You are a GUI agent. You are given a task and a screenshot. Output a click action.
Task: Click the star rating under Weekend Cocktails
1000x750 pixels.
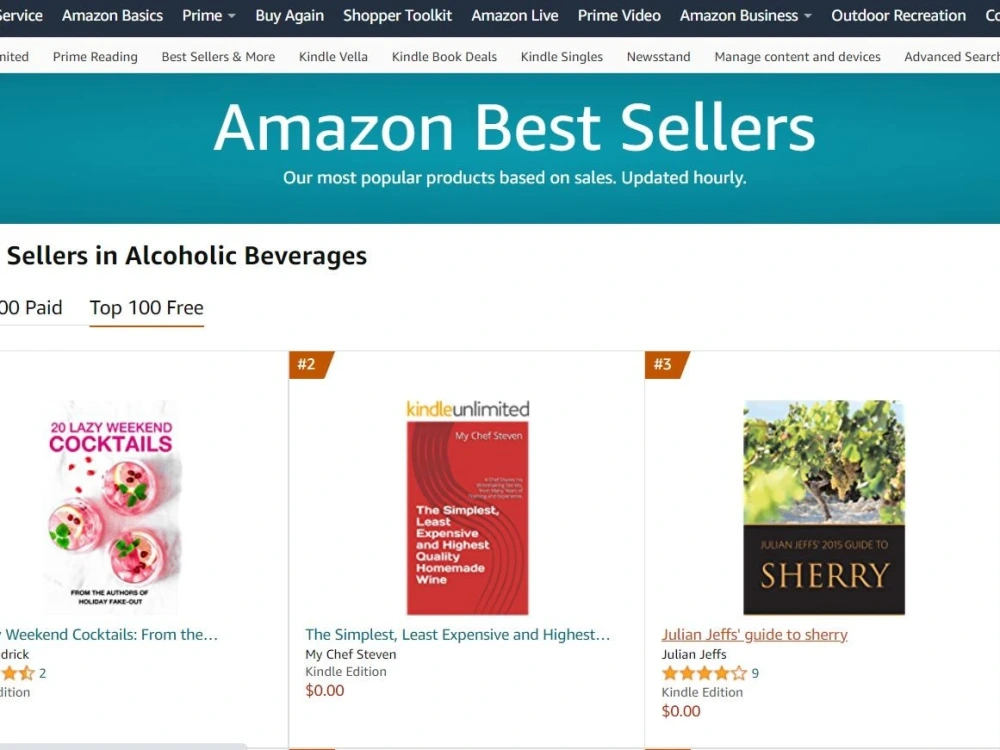pyautogui.click(x=17, y=673)
